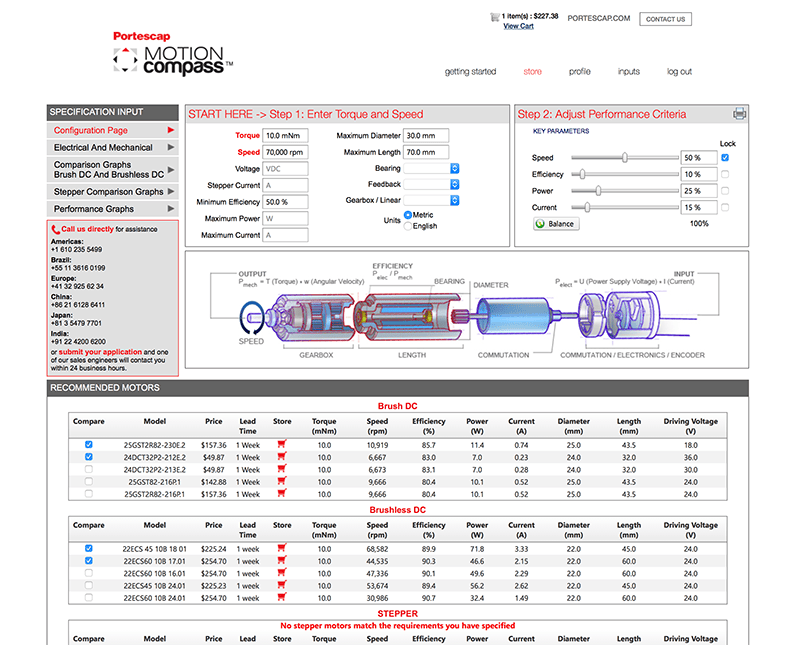The width and height of the screenshot is (800, 645).
Task: Click store cart icon for 22ECS60 10B 24.01
Action: pos(282,597)
